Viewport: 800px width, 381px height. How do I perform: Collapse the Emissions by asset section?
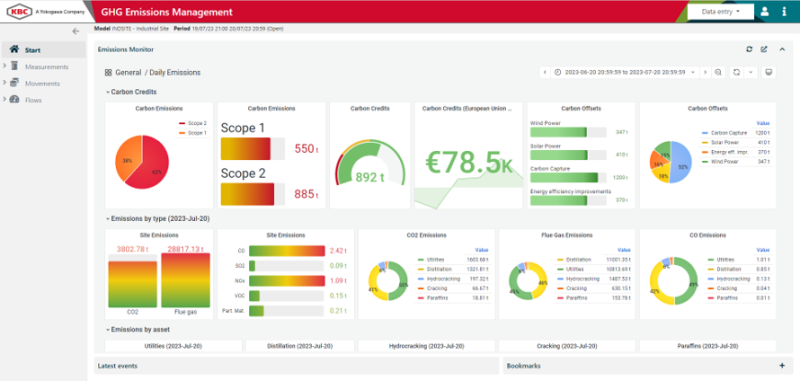coord(137,329)
